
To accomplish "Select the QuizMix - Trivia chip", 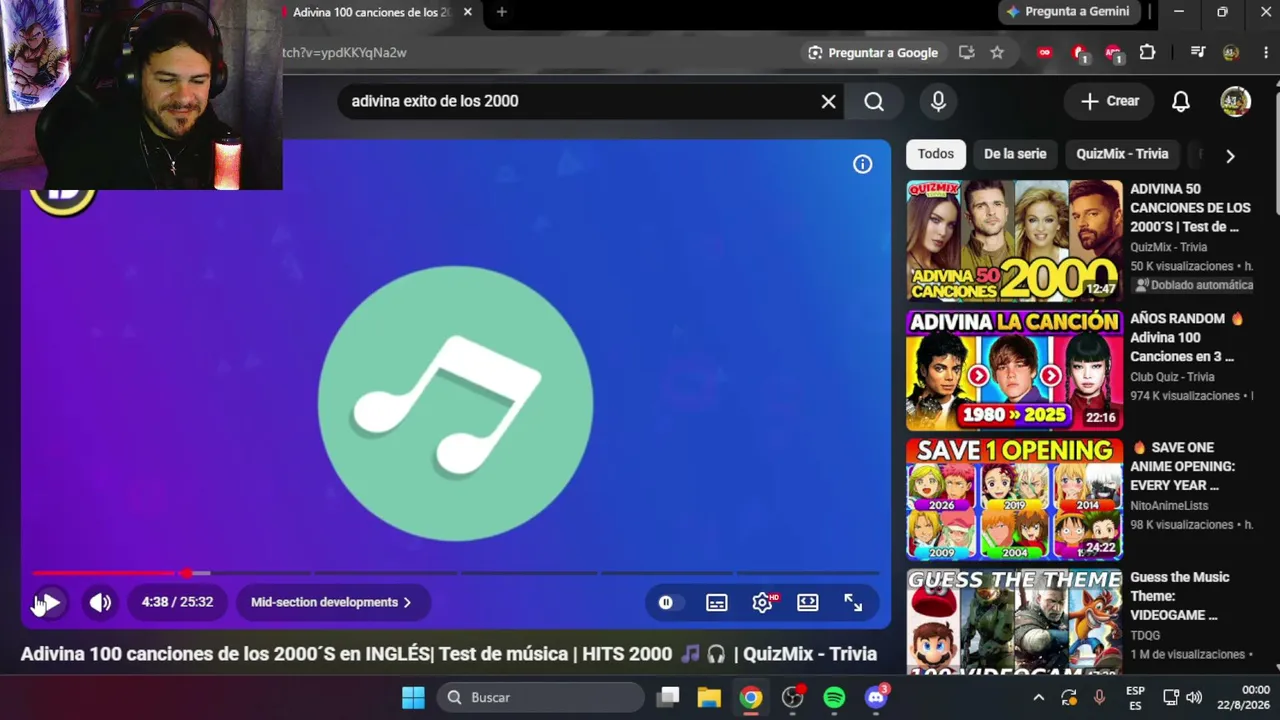I will point(1122,154).
